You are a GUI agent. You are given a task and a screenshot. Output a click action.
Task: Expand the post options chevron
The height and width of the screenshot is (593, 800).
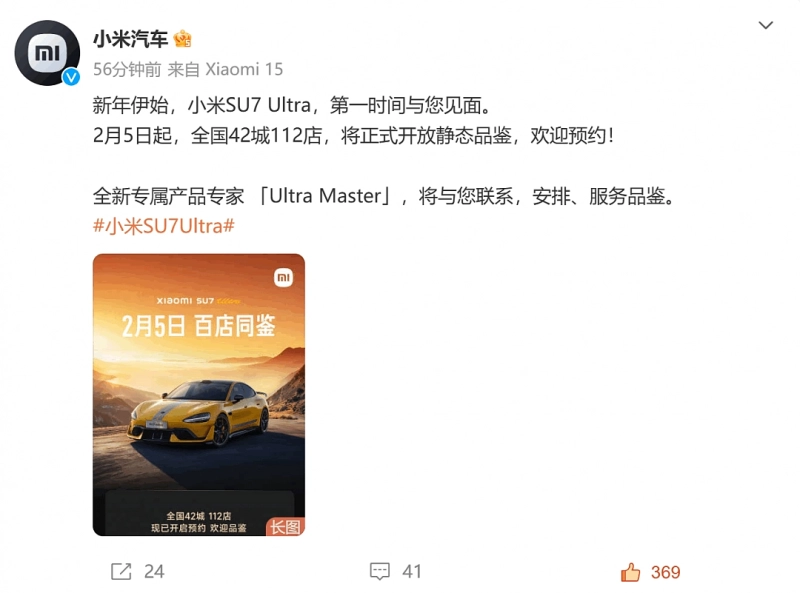coord(766,25)
